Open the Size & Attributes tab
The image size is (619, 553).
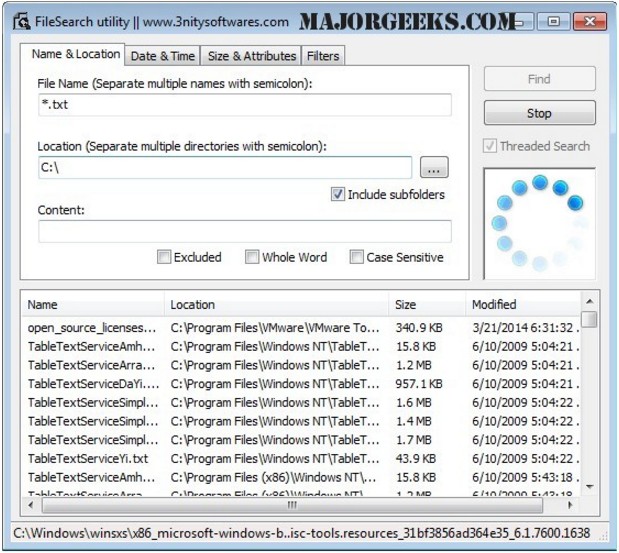point(252,56)
